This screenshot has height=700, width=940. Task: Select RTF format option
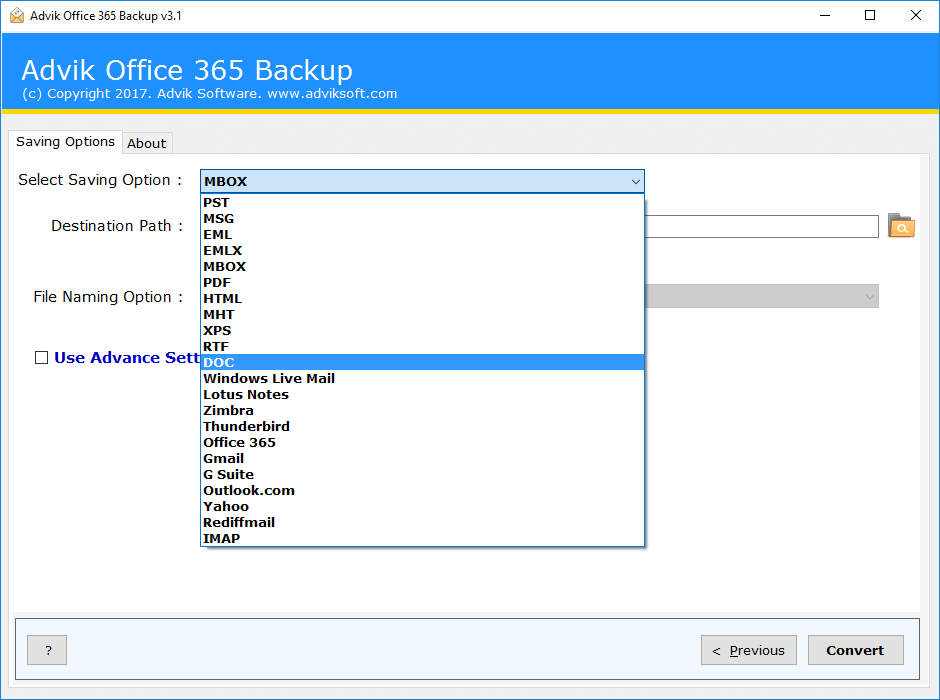click(422, 346)
